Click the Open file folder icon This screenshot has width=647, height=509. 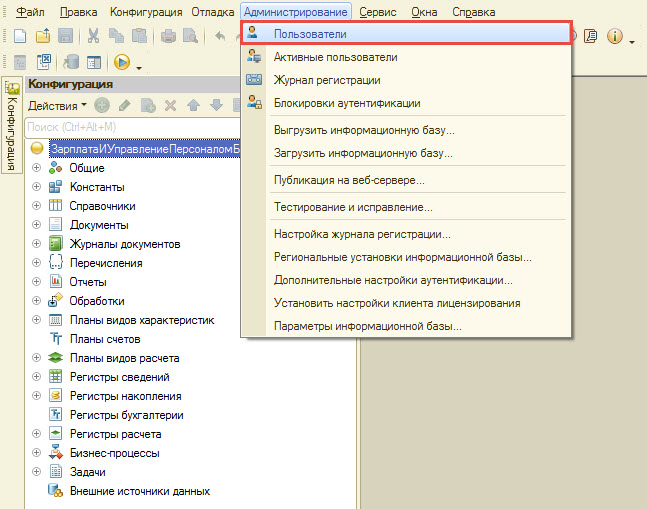43,36
